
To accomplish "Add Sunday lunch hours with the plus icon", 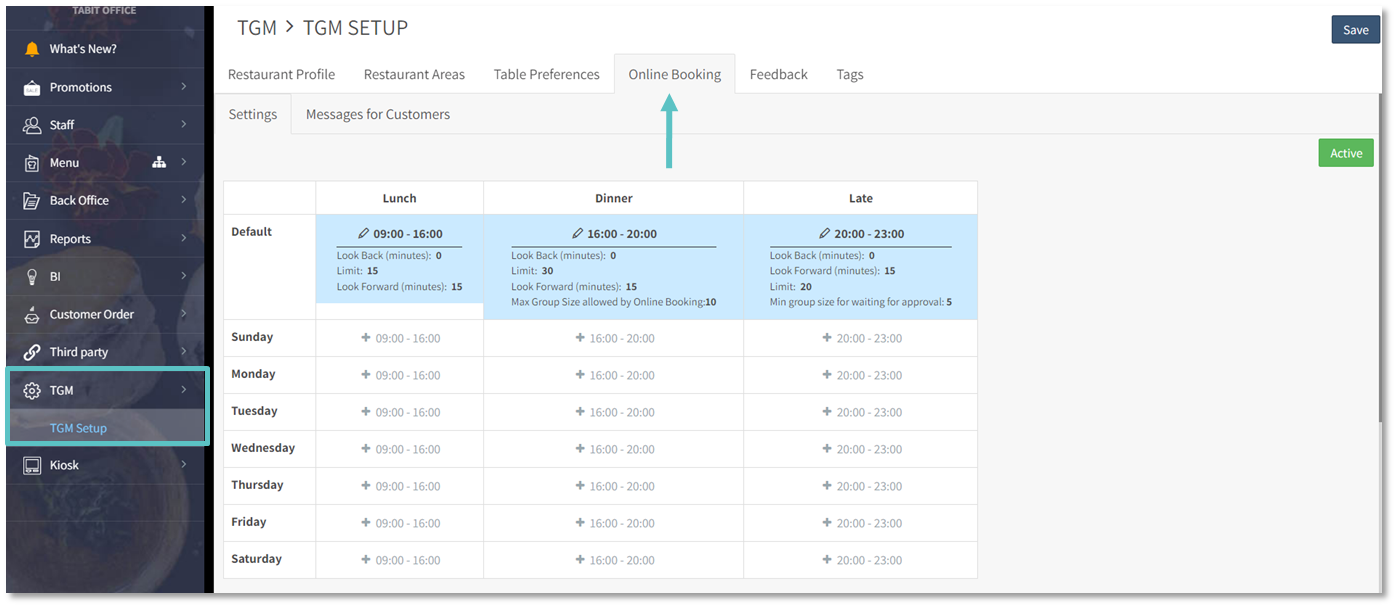I will click(x=365, y=337).
